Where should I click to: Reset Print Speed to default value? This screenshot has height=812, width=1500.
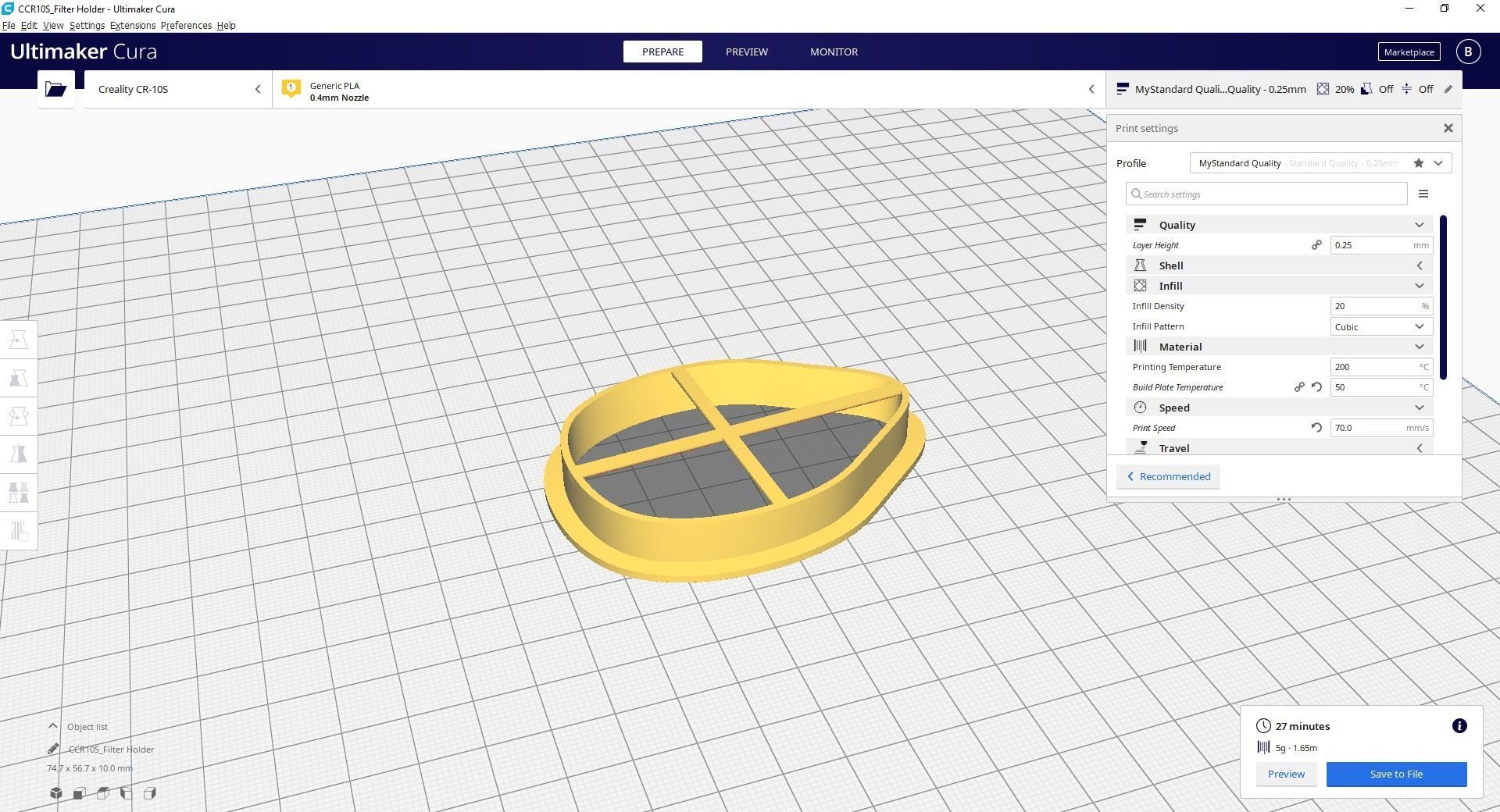(x=1316, y=428)
